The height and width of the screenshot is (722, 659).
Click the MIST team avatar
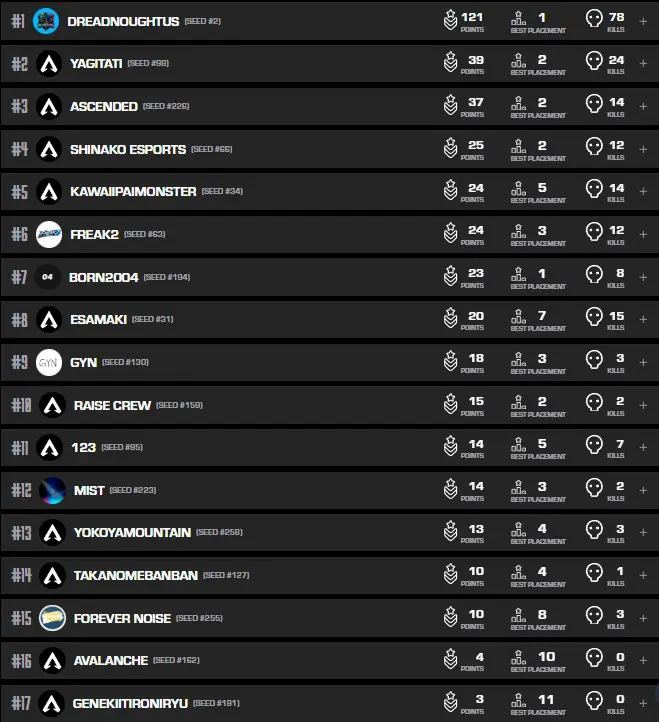(x=53, y=490)
